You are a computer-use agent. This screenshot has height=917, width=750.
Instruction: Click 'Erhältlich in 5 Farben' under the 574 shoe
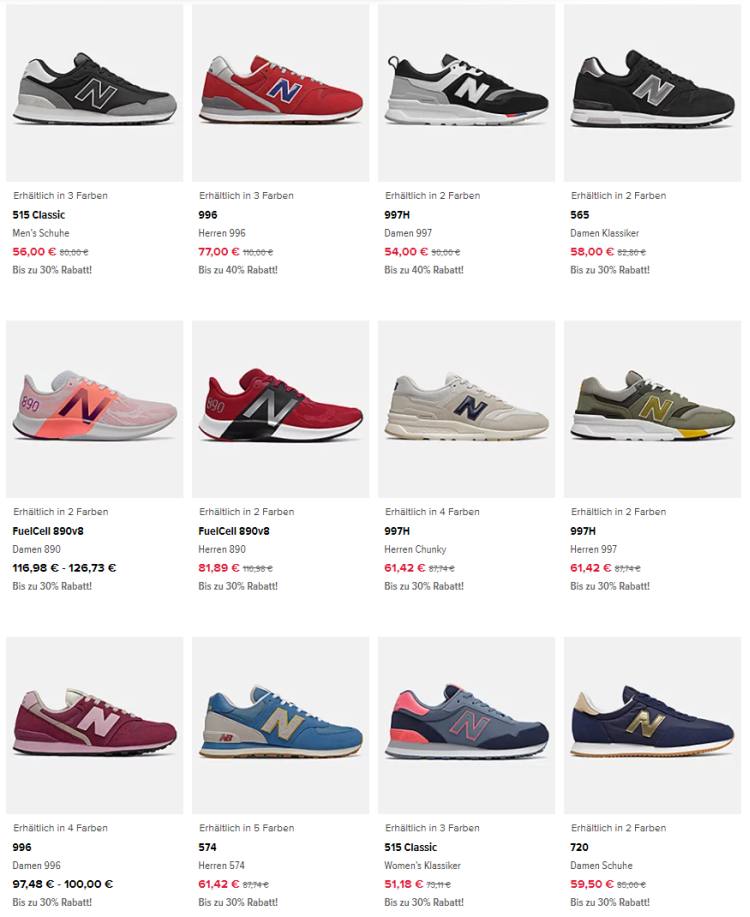(x=246, y=828)
